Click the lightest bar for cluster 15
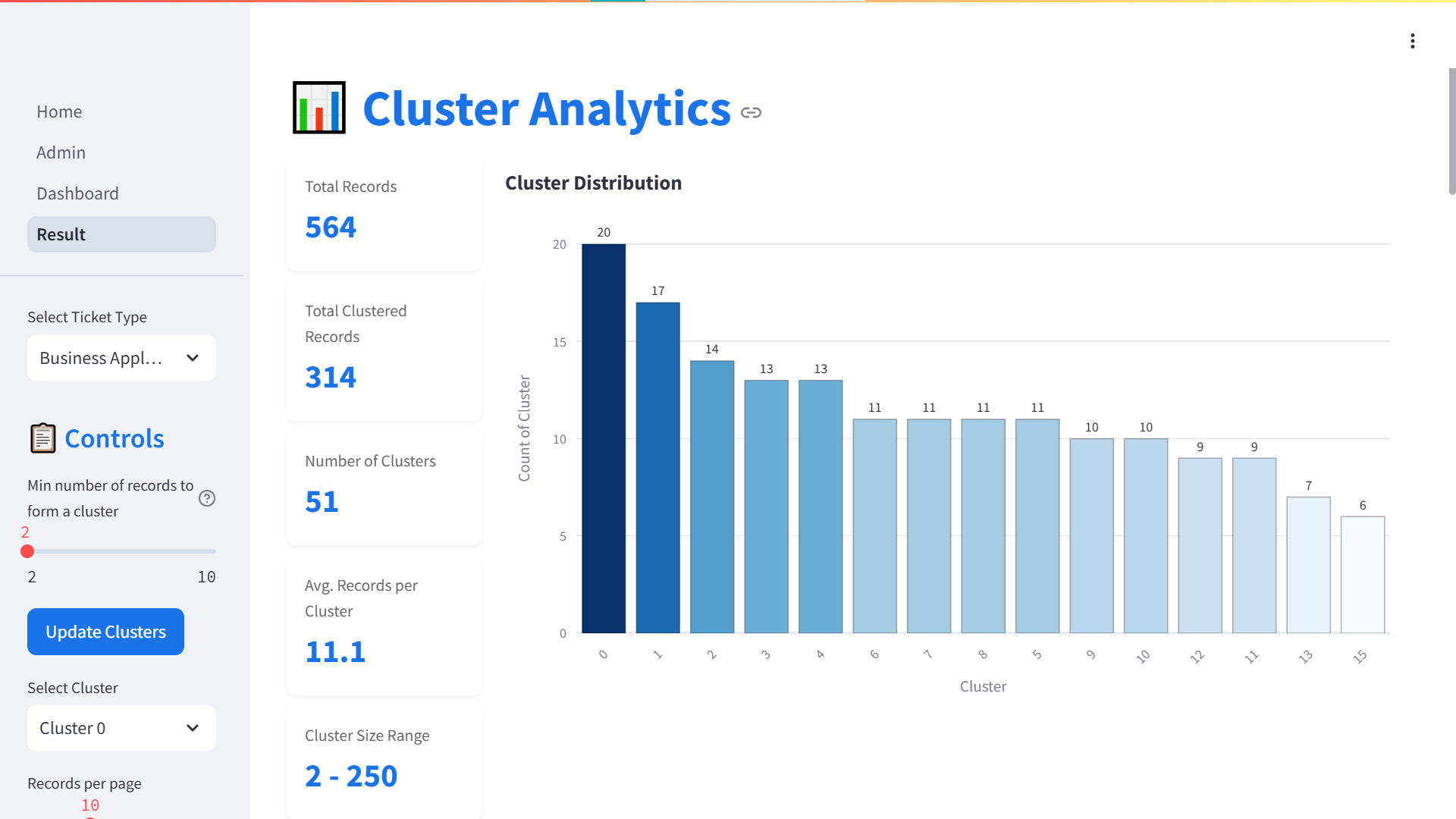The image size is (1456, 819). (x=1363, y=574)
